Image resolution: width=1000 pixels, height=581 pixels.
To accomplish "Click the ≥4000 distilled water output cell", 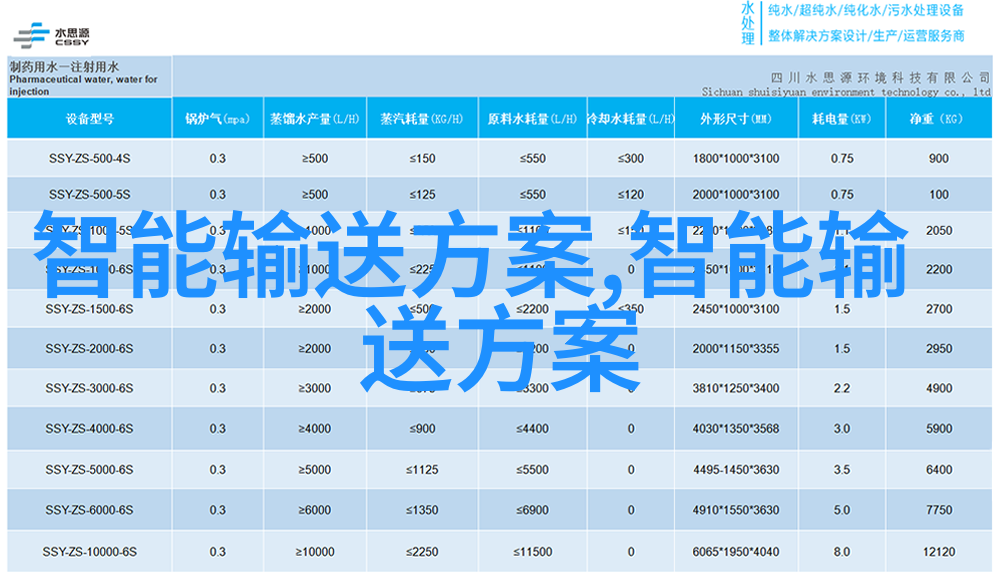I will click(315, 429).
